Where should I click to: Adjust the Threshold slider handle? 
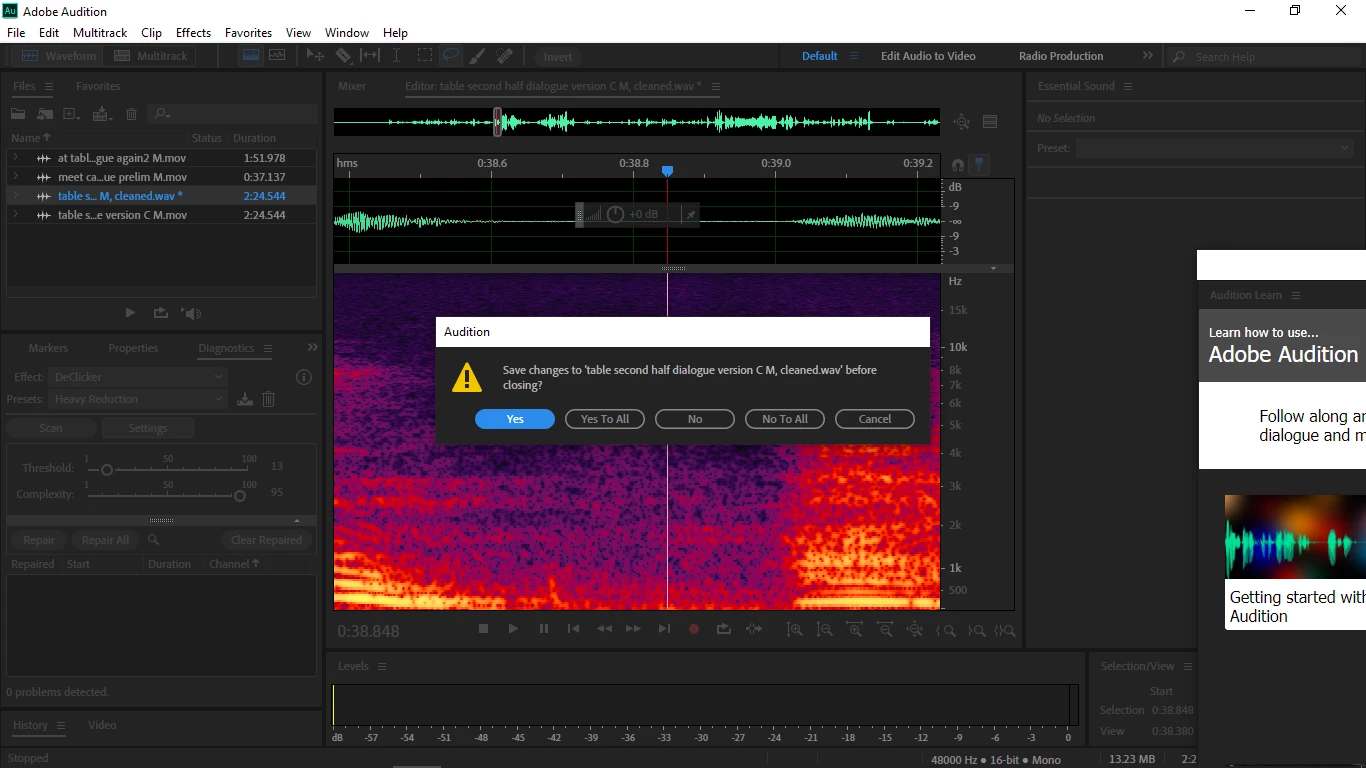[106, 470]
